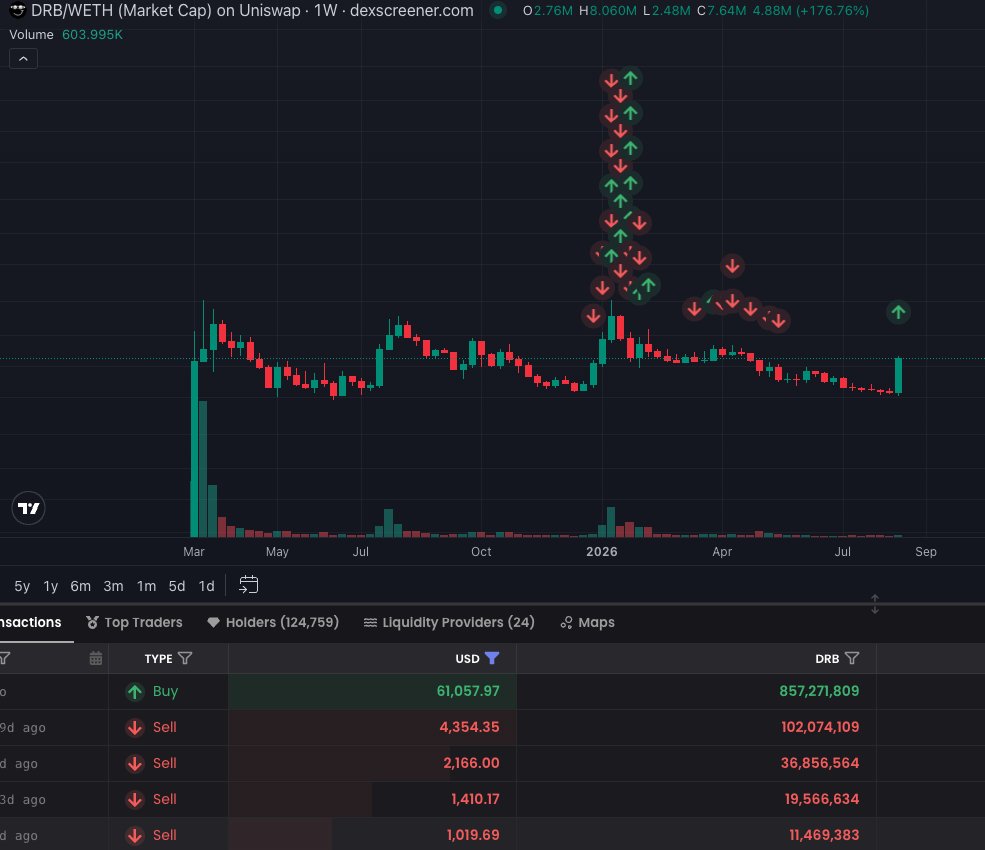Click the USD value 61,057.97
The image size is (985, 850).
tap(468, 691)
